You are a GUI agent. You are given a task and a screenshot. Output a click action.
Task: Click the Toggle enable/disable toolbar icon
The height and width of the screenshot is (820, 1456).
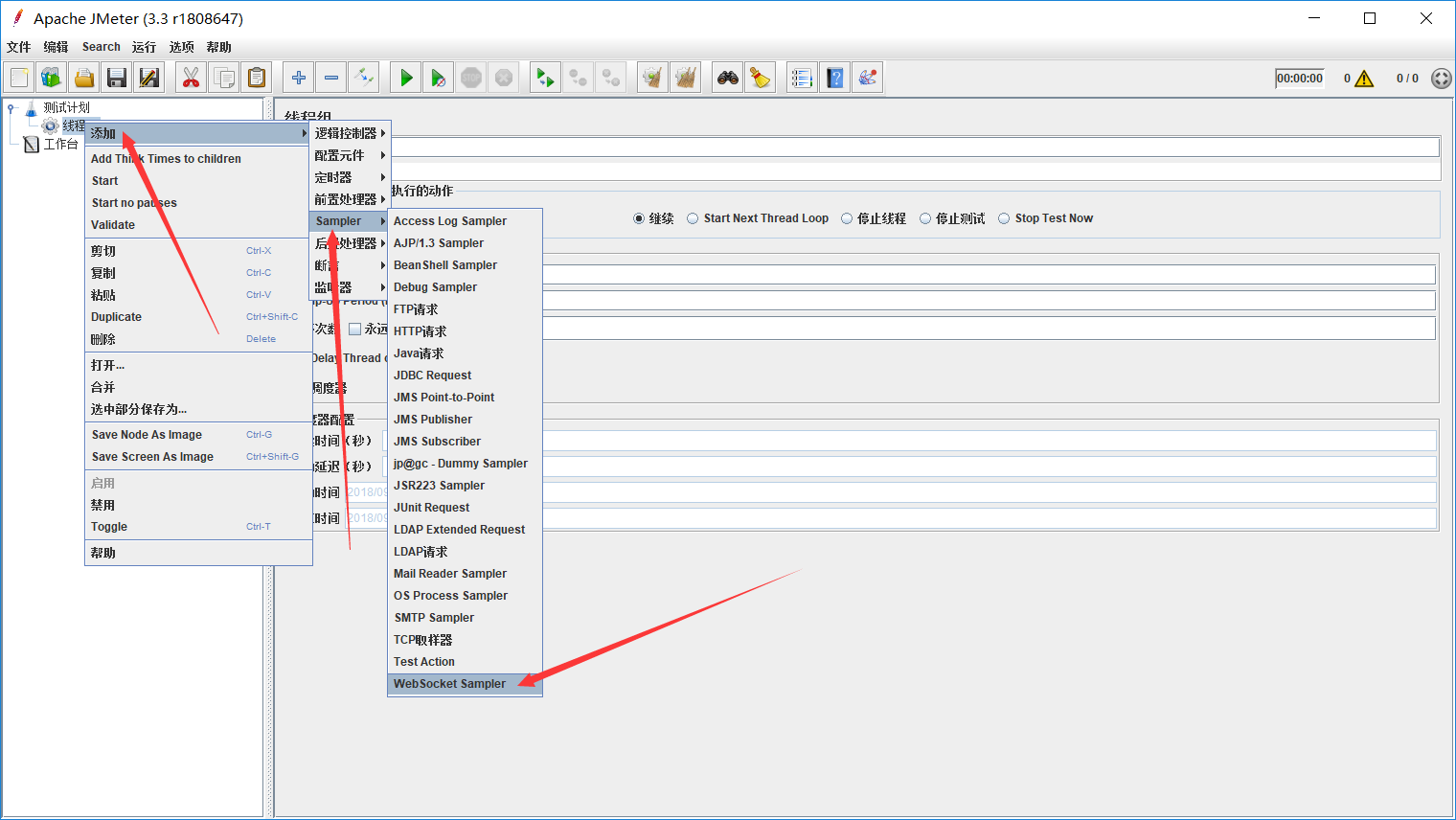coord(363,78)
